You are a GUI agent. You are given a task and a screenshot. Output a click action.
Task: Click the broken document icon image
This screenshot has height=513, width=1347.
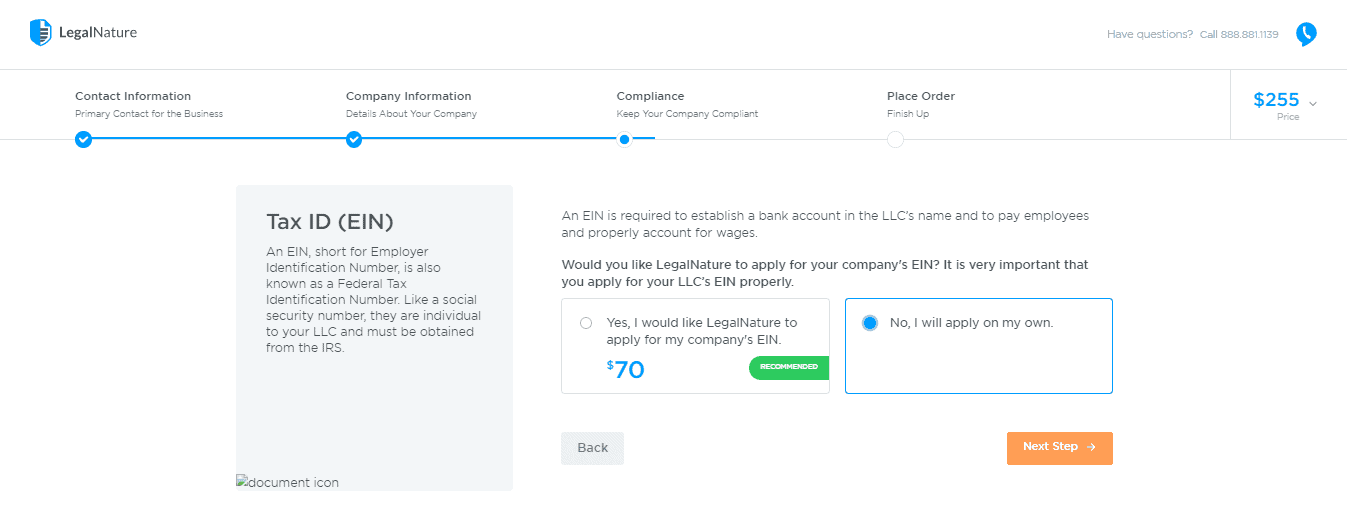pyautogui.click(x=288, y=482)
